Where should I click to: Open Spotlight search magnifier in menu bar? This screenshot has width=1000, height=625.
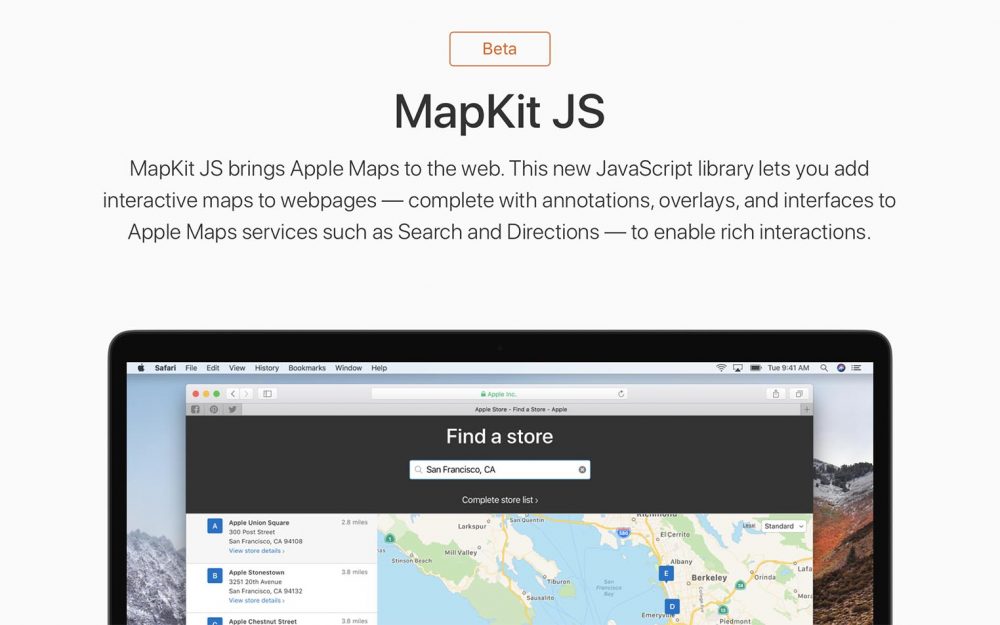[x=824, y=368]
